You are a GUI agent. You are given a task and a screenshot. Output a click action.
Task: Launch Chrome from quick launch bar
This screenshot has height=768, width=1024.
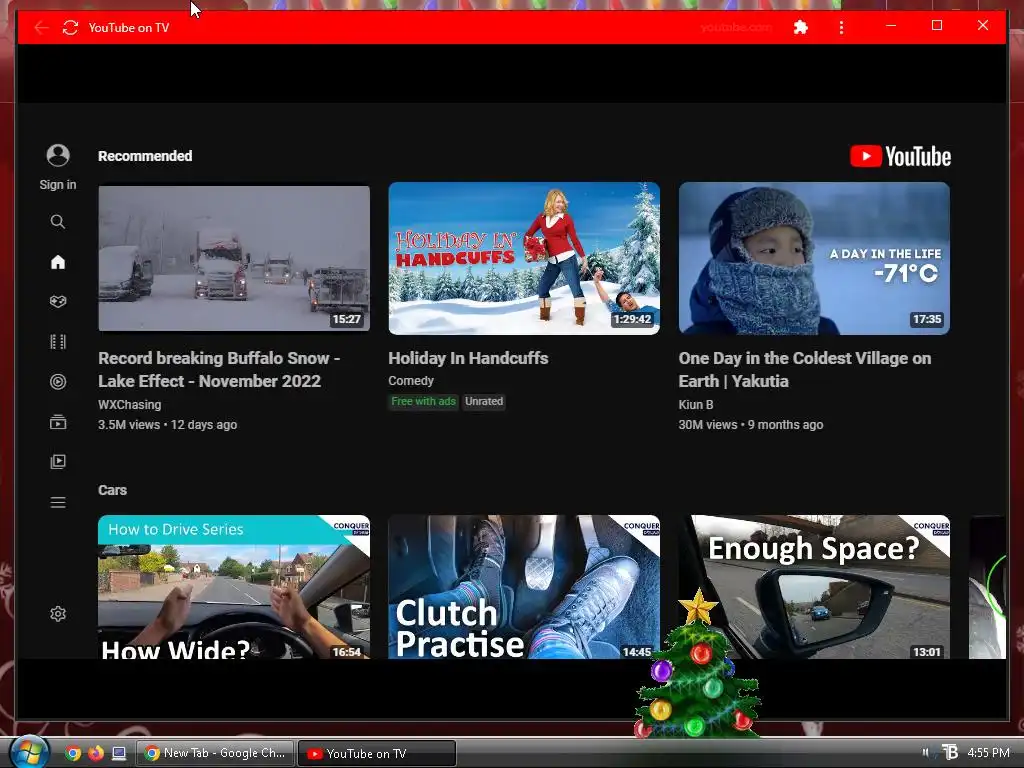(73, 753)
